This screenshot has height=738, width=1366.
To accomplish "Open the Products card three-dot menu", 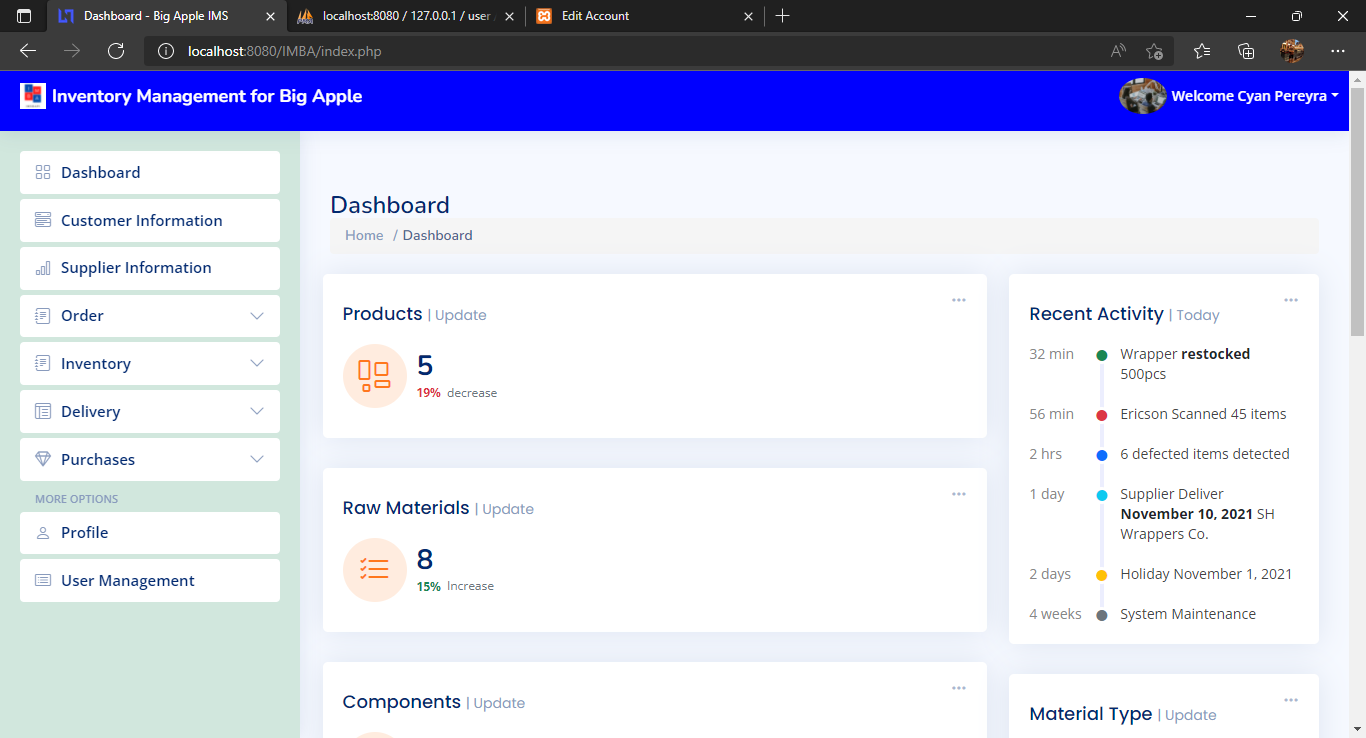I will pyautogui.click(x=958, y=300).
